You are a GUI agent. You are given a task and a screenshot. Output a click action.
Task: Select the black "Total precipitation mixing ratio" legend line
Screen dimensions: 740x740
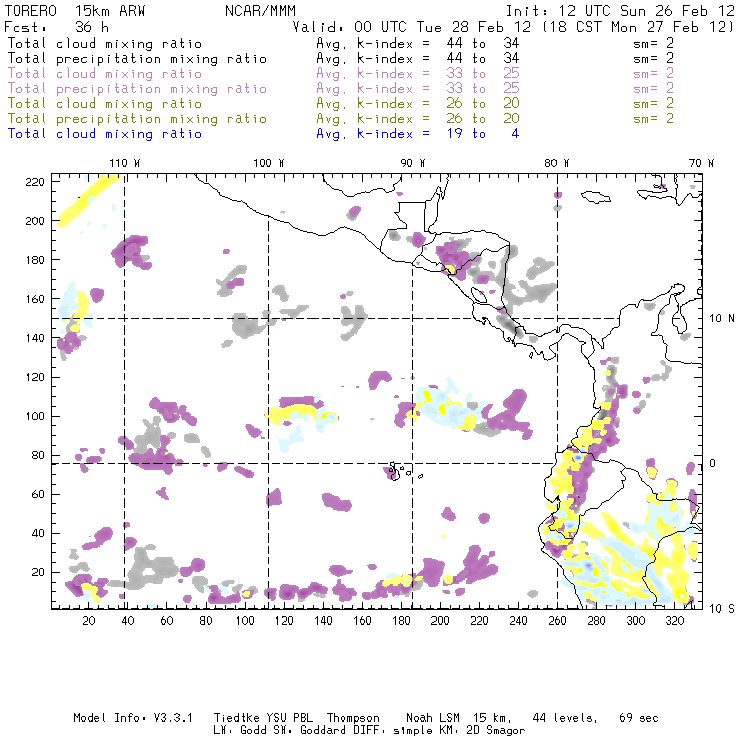tap(137, 59)
